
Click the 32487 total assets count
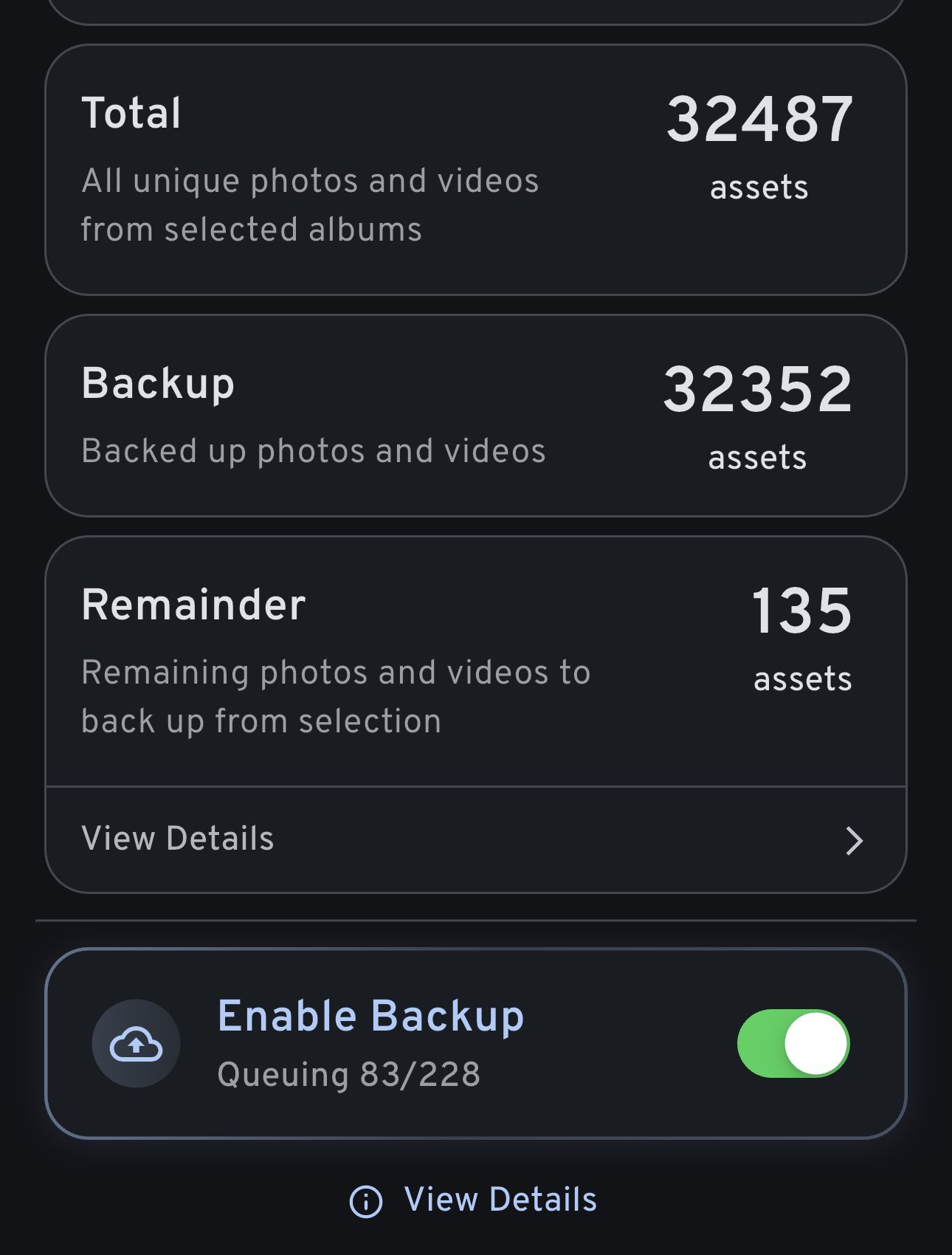point(759,120)
